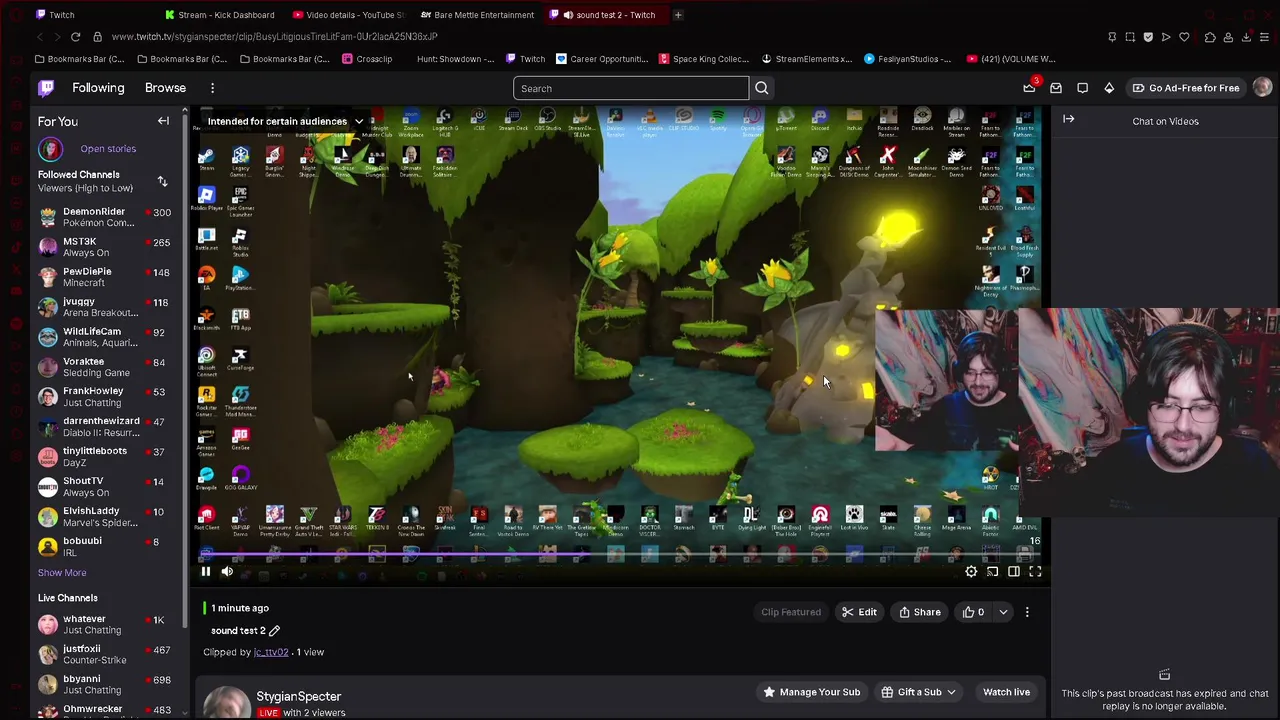Sort followed channels by viewers
Image resolution: width=1280 pixels, height=720 pixels.
point(162,181)
